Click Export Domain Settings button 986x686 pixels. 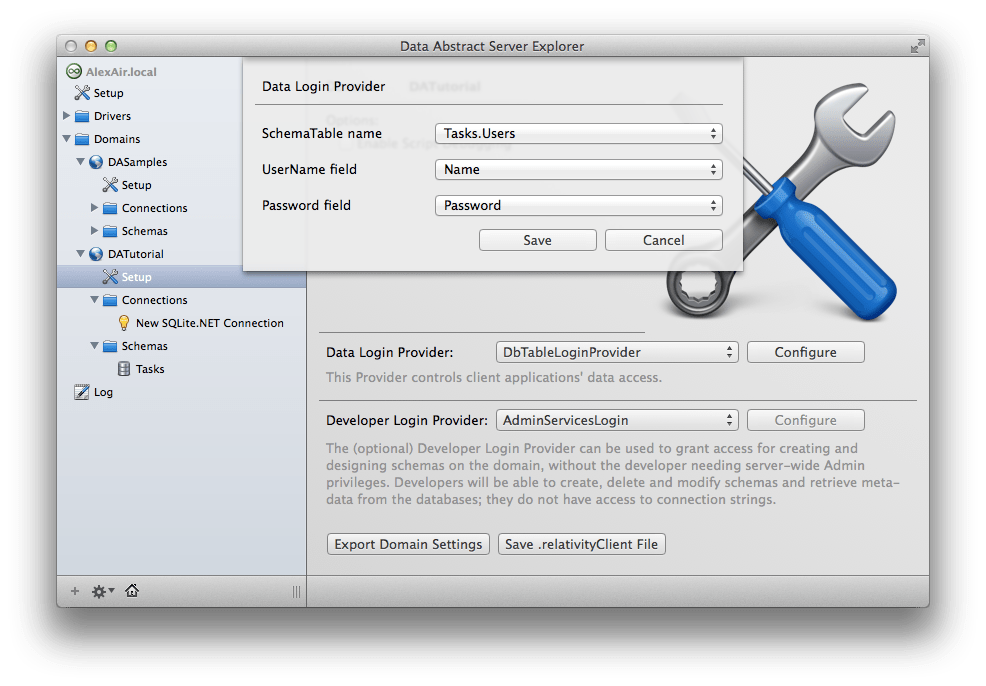[408, 544]
